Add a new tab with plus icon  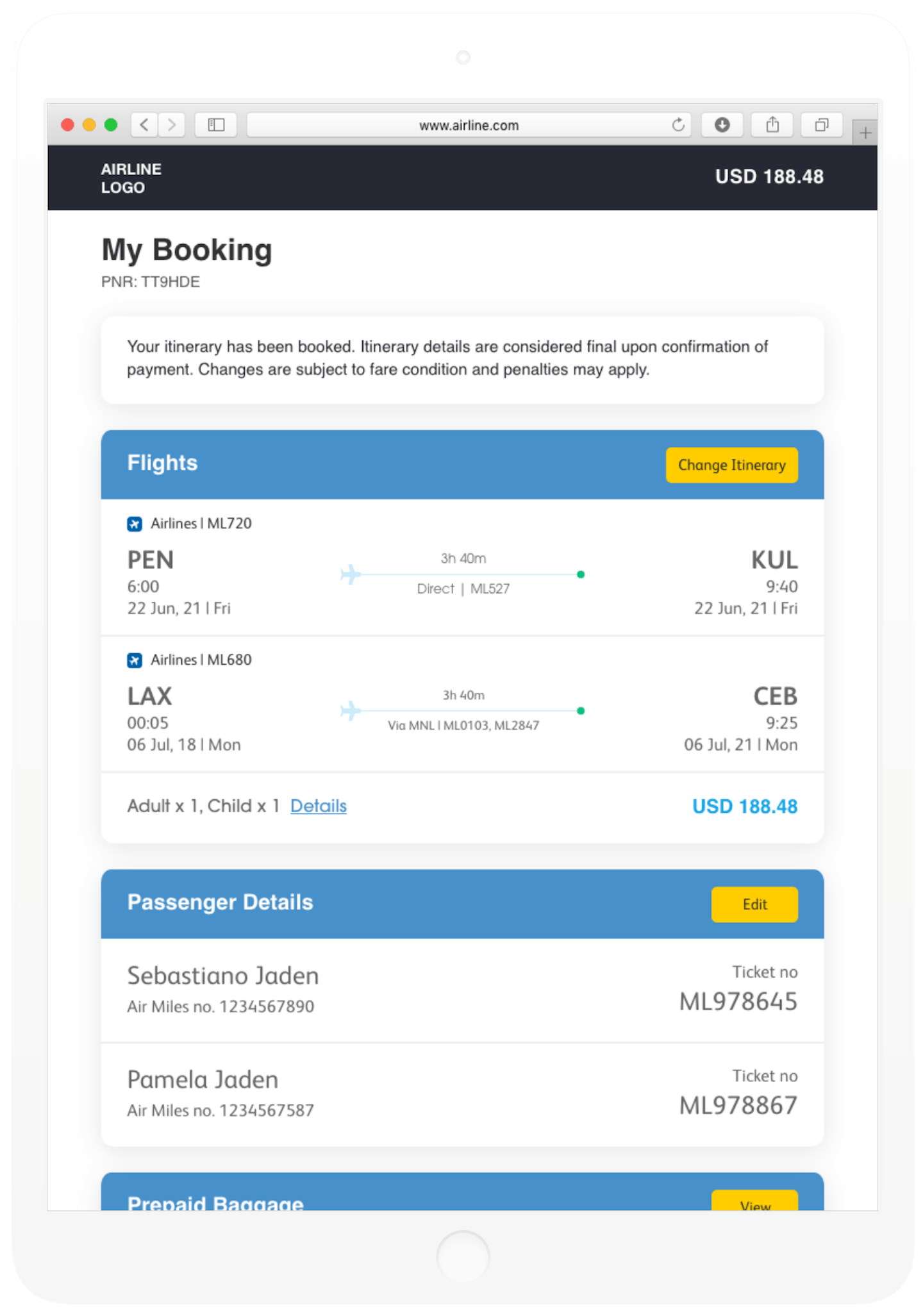pyautogui.click(x=865, y=133)
